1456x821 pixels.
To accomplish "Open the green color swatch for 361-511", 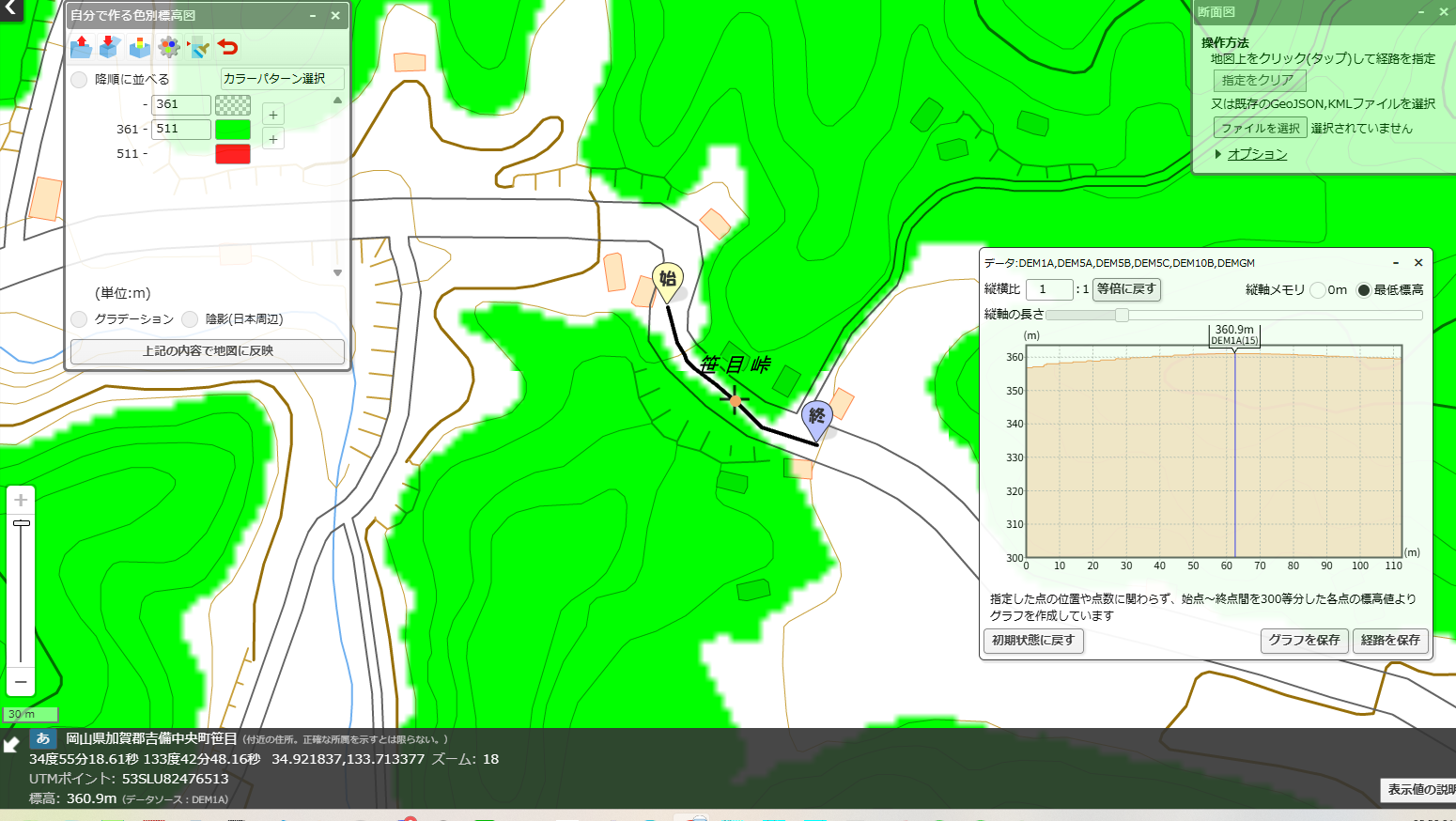I will [233, 129].
